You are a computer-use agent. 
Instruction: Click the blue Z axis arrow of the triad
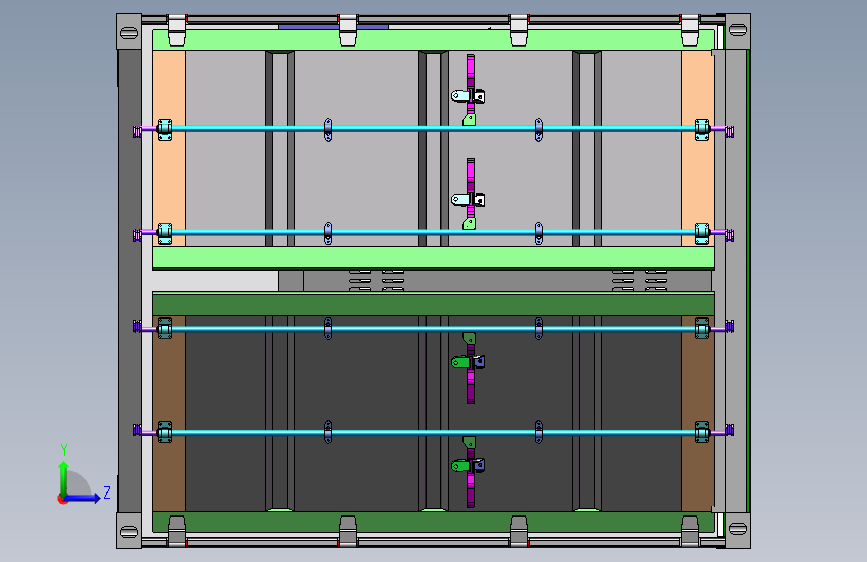click(81, 498)
